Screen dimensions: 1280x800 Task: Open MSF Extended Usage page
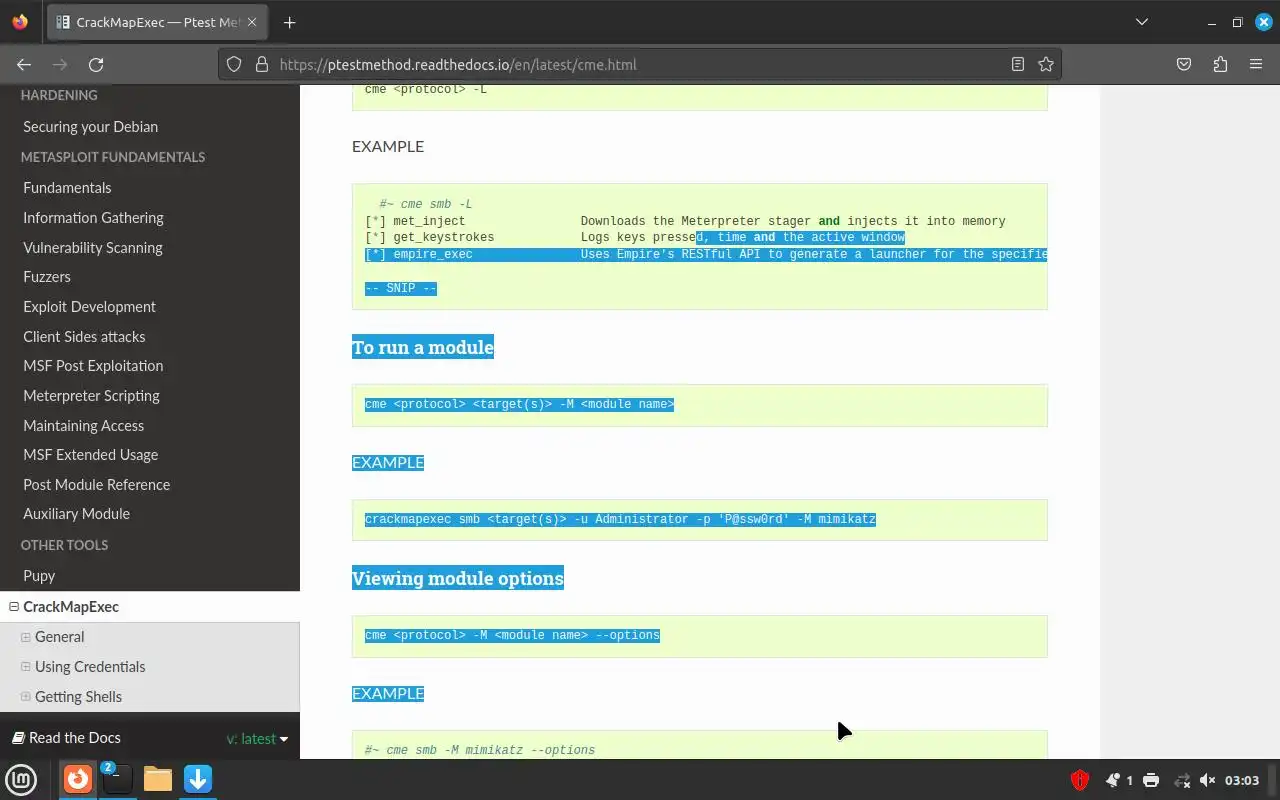(91, 455)
